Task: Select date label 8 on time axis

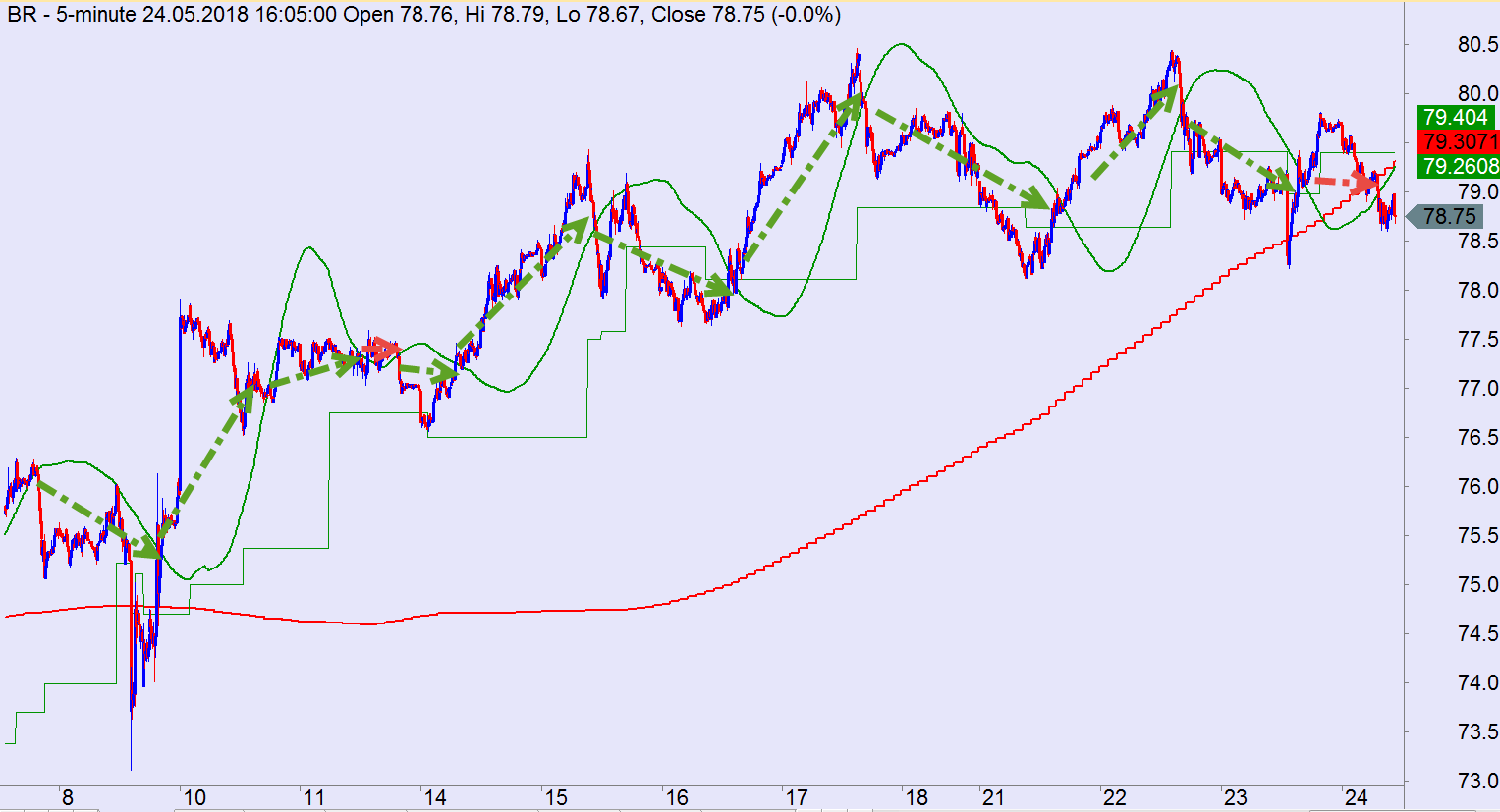Action: (x=67, y=797)
